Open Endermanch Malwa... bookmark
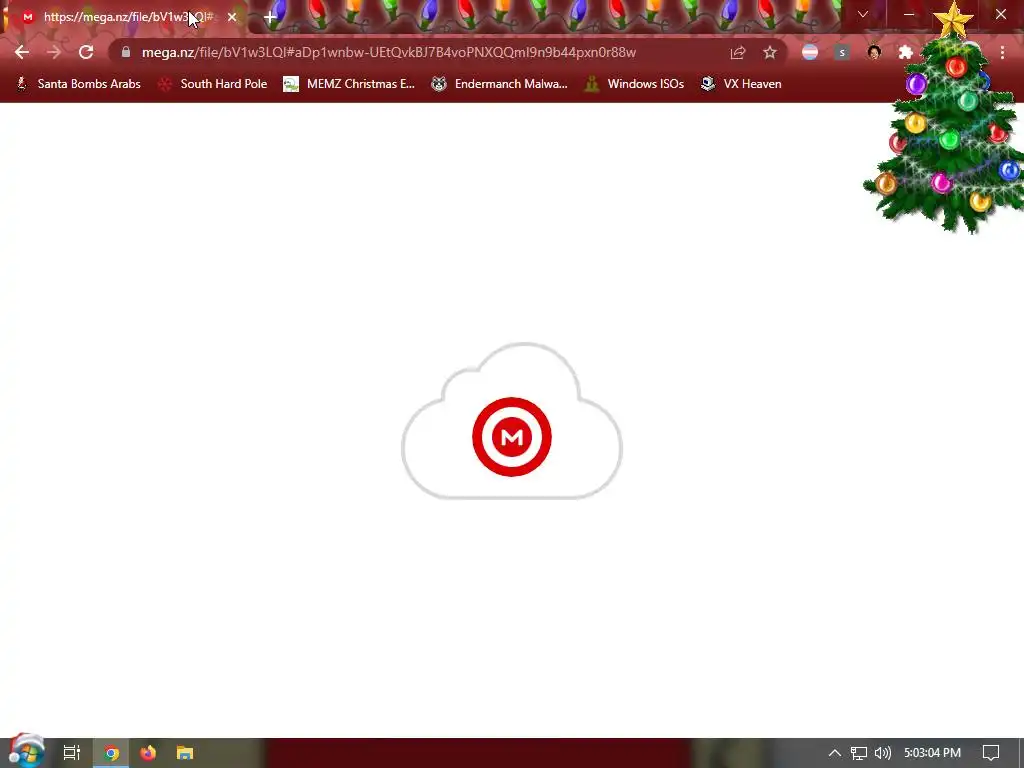This screenshot has height=768, width=1024. click(x=499, y=84)
